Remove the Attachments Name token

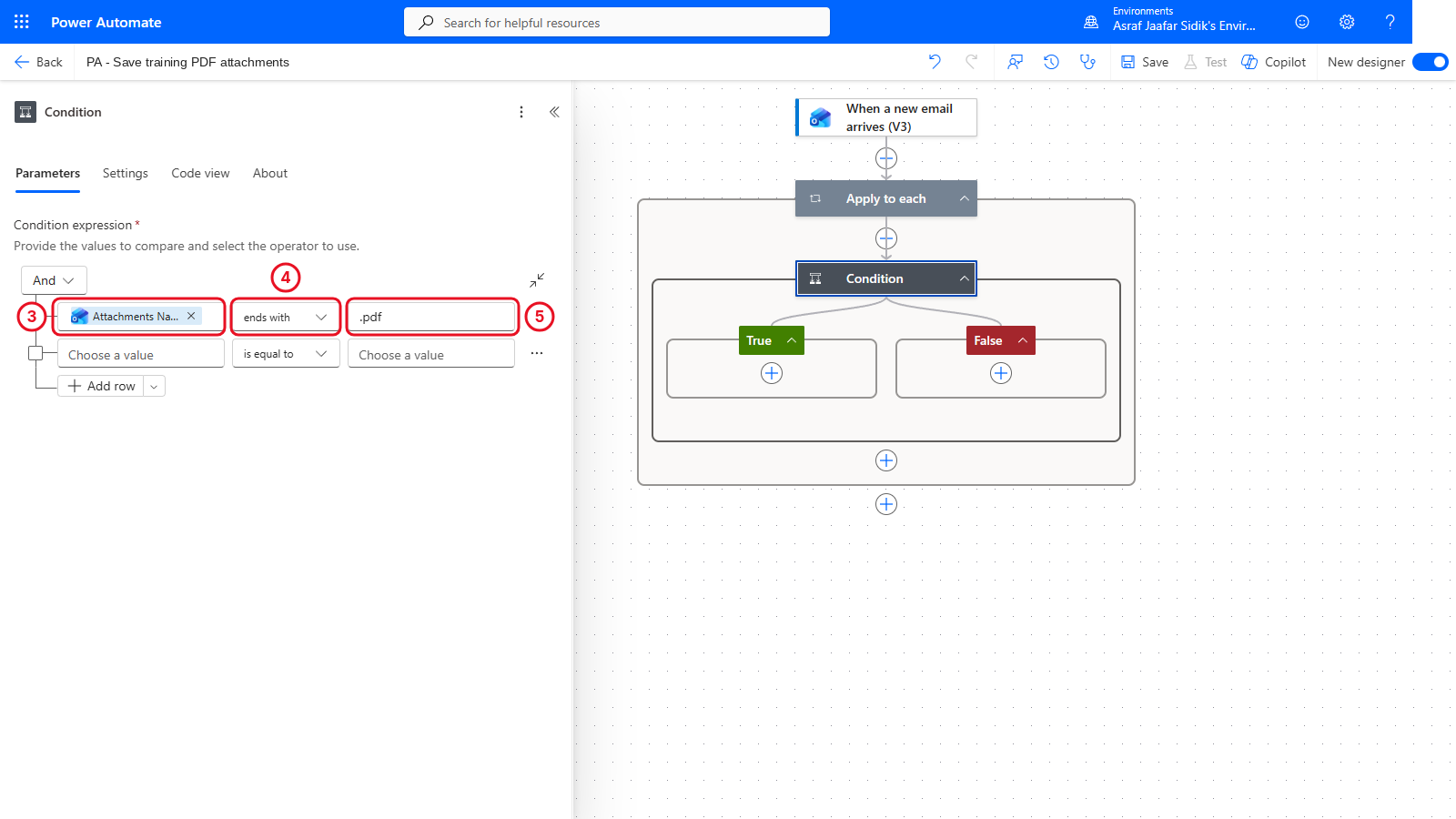point(191,316)
